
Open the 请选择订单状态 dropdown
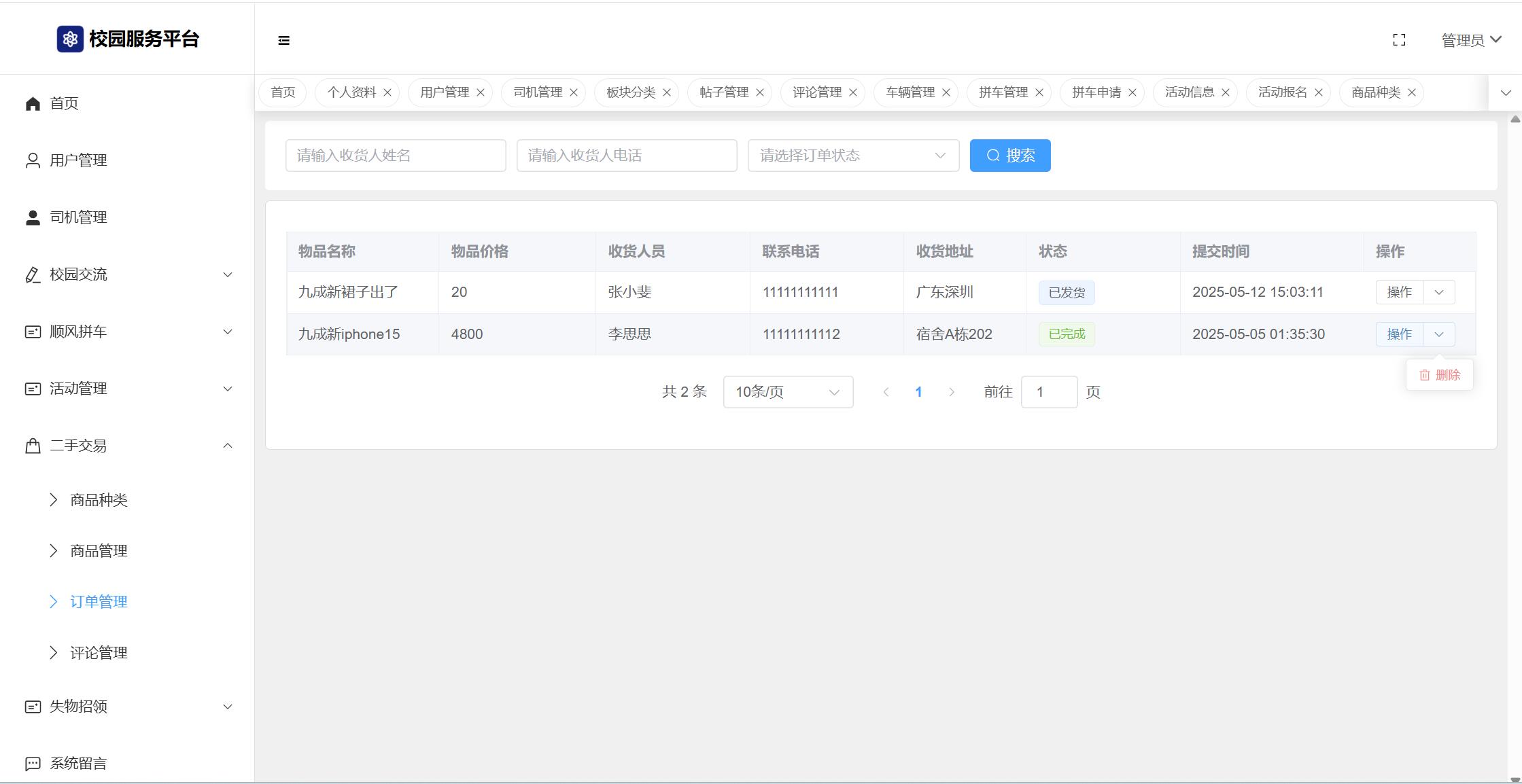(852, 156)
